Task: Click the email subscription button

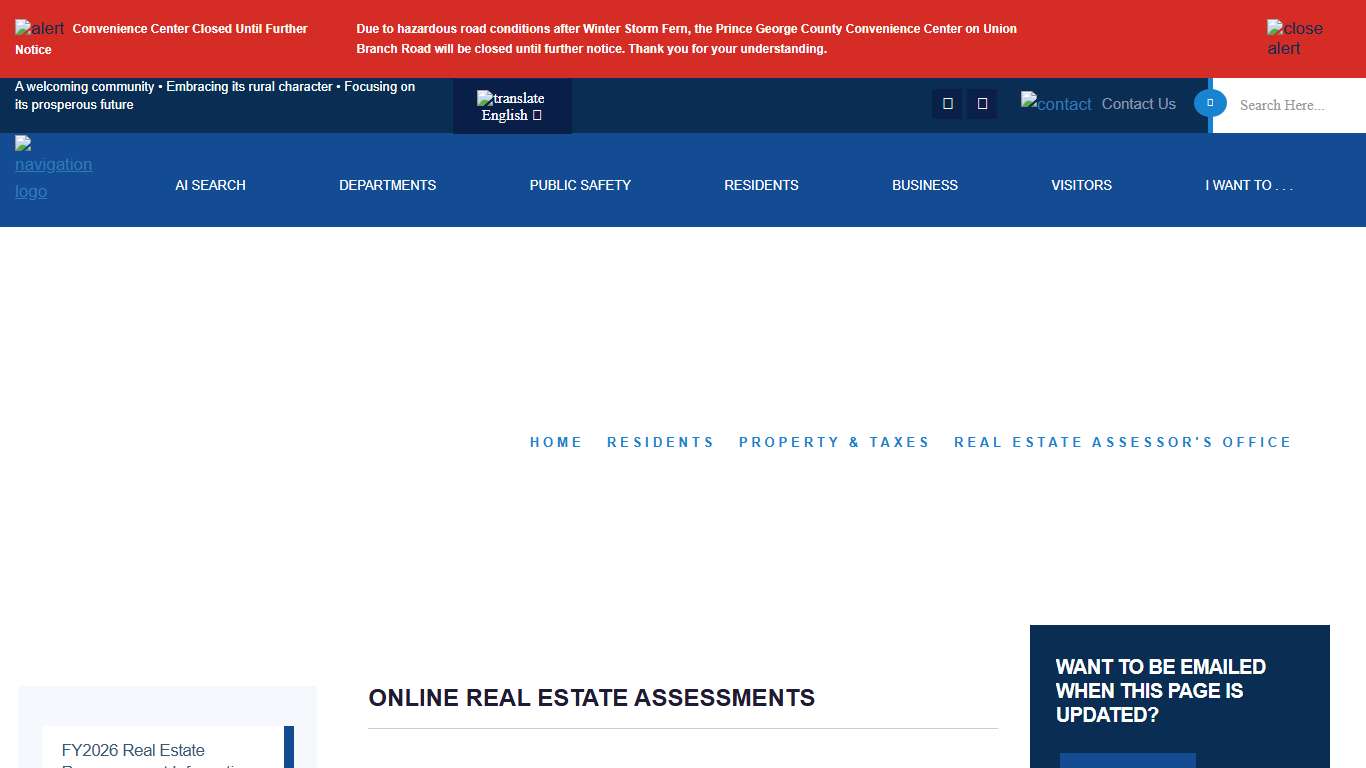Action: (x=1127, y=763)
